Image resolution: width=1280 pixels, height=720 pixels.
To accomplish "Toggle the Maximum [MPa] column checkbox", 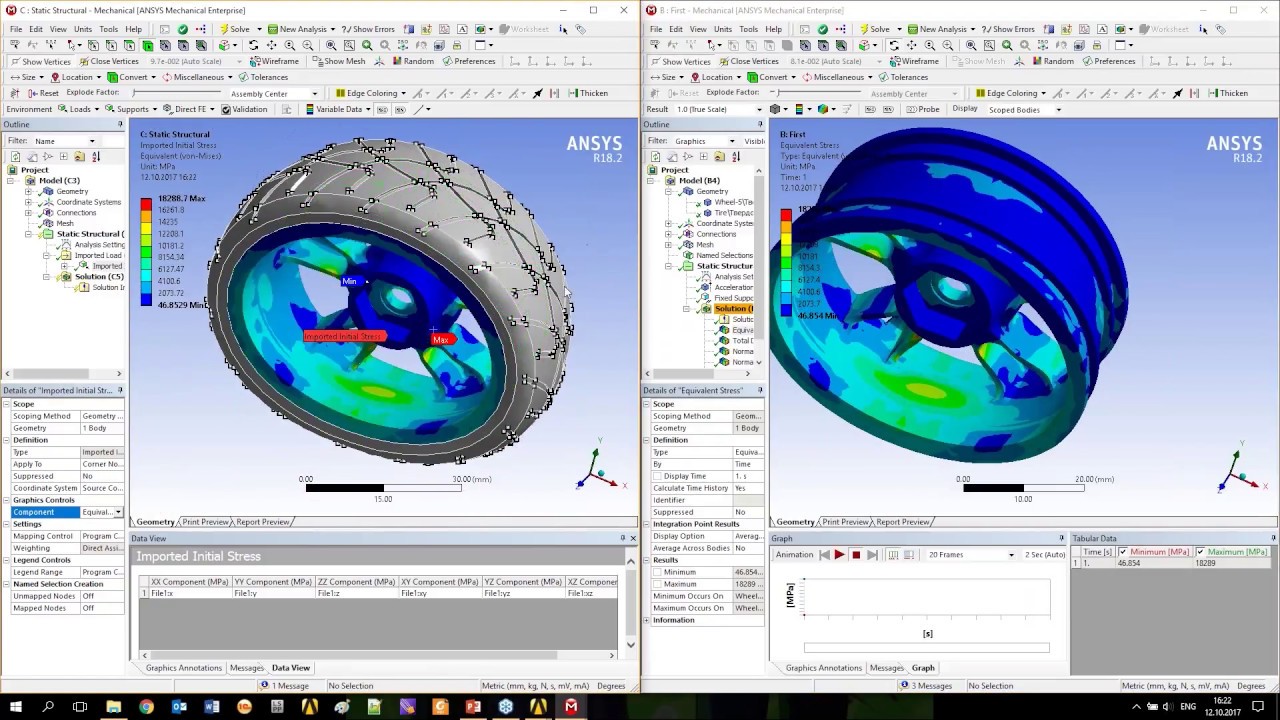I will tap(1200, 552).
